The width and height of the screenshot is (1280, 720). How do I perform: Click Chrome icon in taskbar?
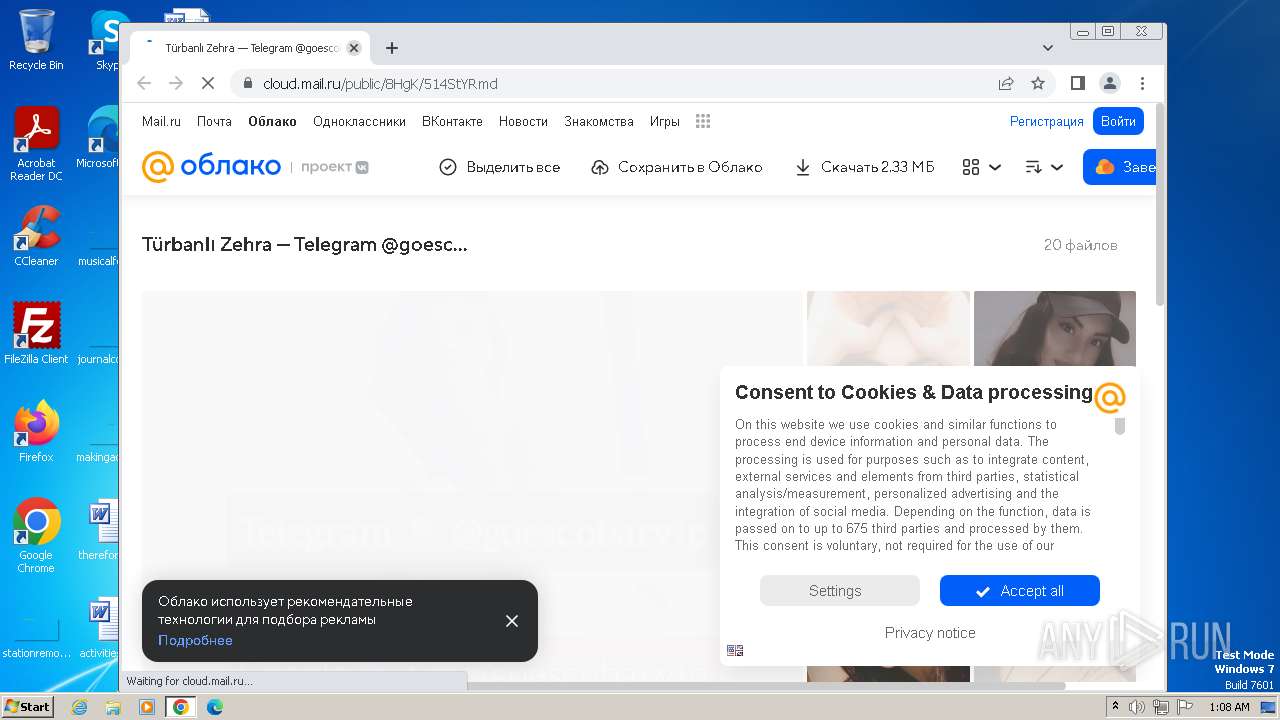[181, 707]
